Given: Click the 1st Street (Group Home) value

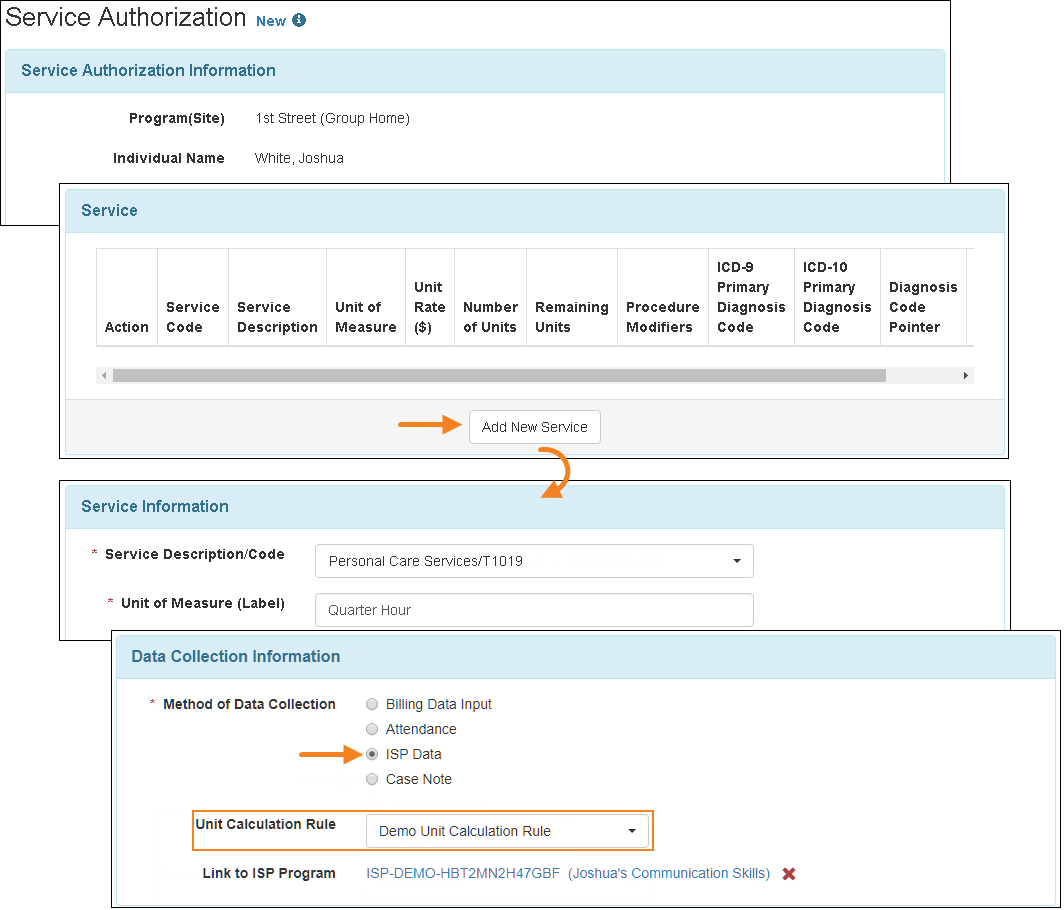Looking at the screenshot, I should [x=332, y=118].
